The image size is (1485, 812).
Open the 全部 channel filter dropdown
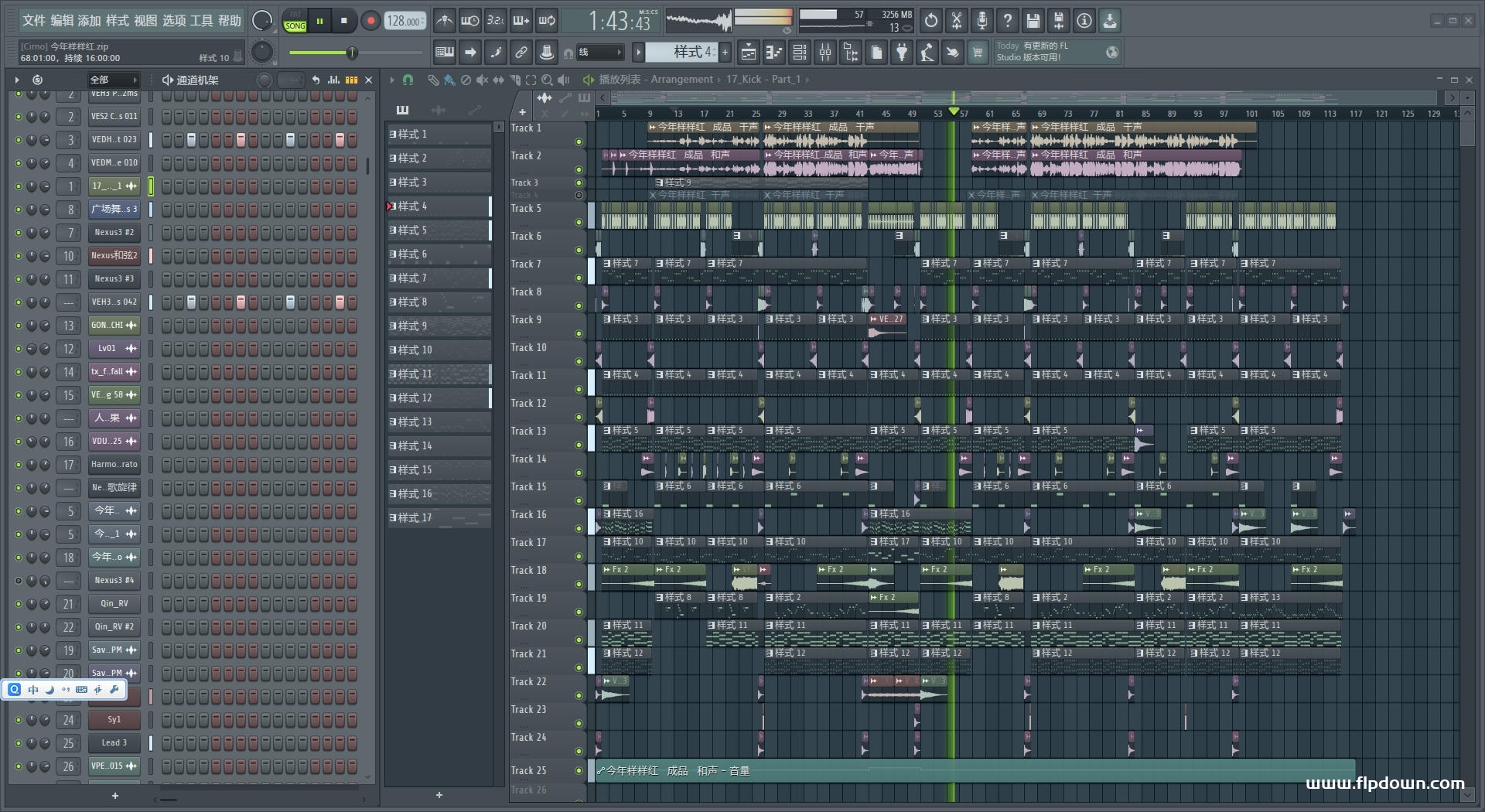pyautogui.click(x=113, y=80)
